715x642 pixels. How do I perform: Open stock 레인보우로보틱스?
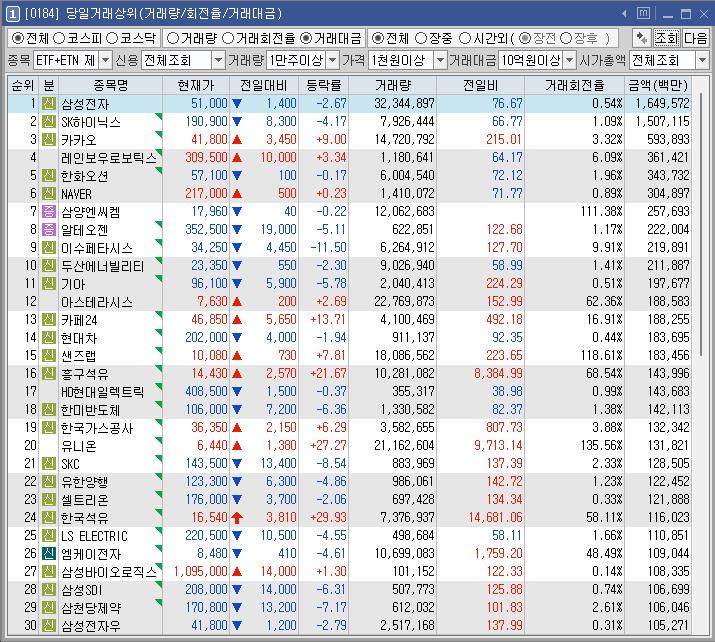coord(109,158)
